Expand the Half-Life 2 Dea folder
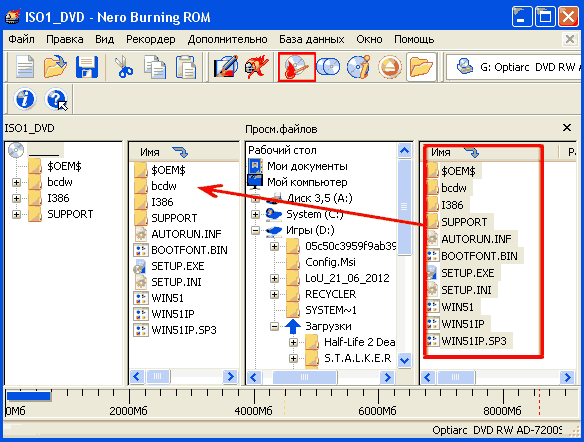Screen dimensions: 584x442 (293, 343)
